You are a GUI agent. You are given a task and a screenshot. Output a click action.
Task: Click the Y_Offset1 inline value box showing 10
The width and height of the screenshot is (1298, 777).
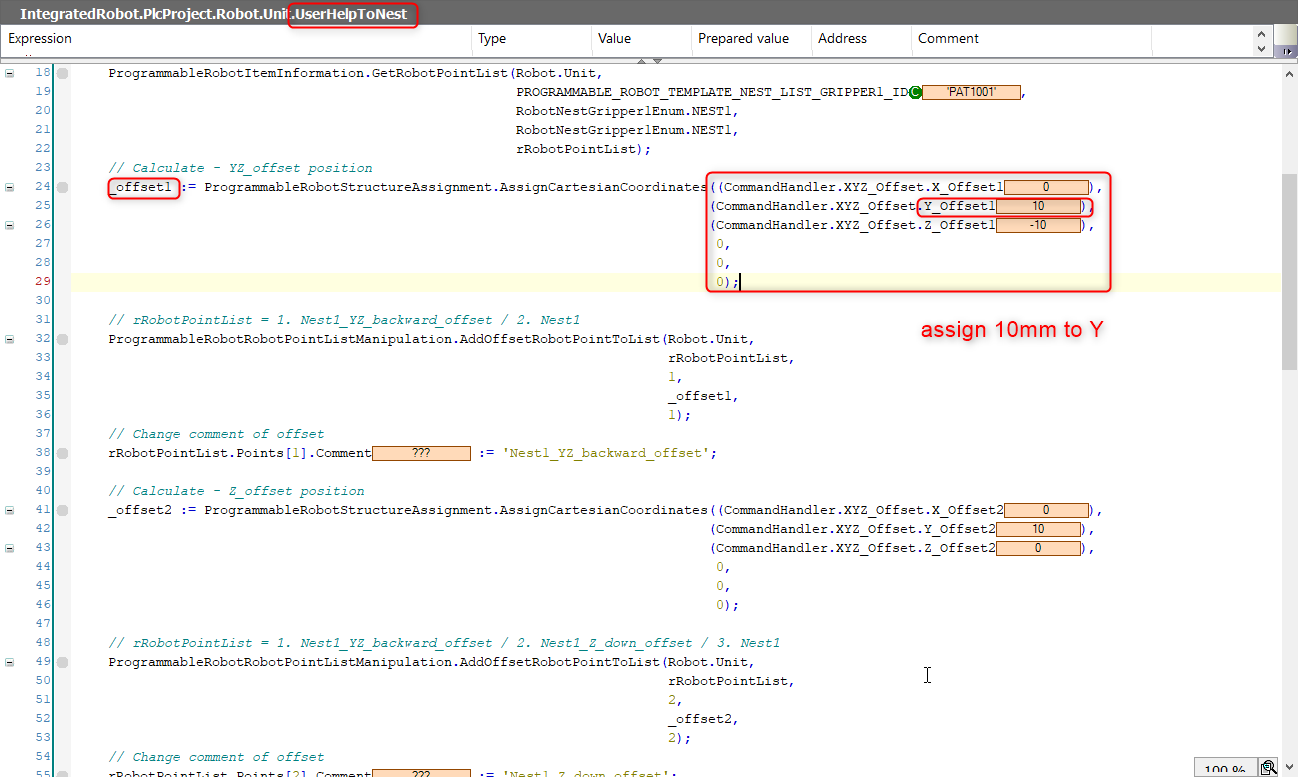click(1038, 207)
